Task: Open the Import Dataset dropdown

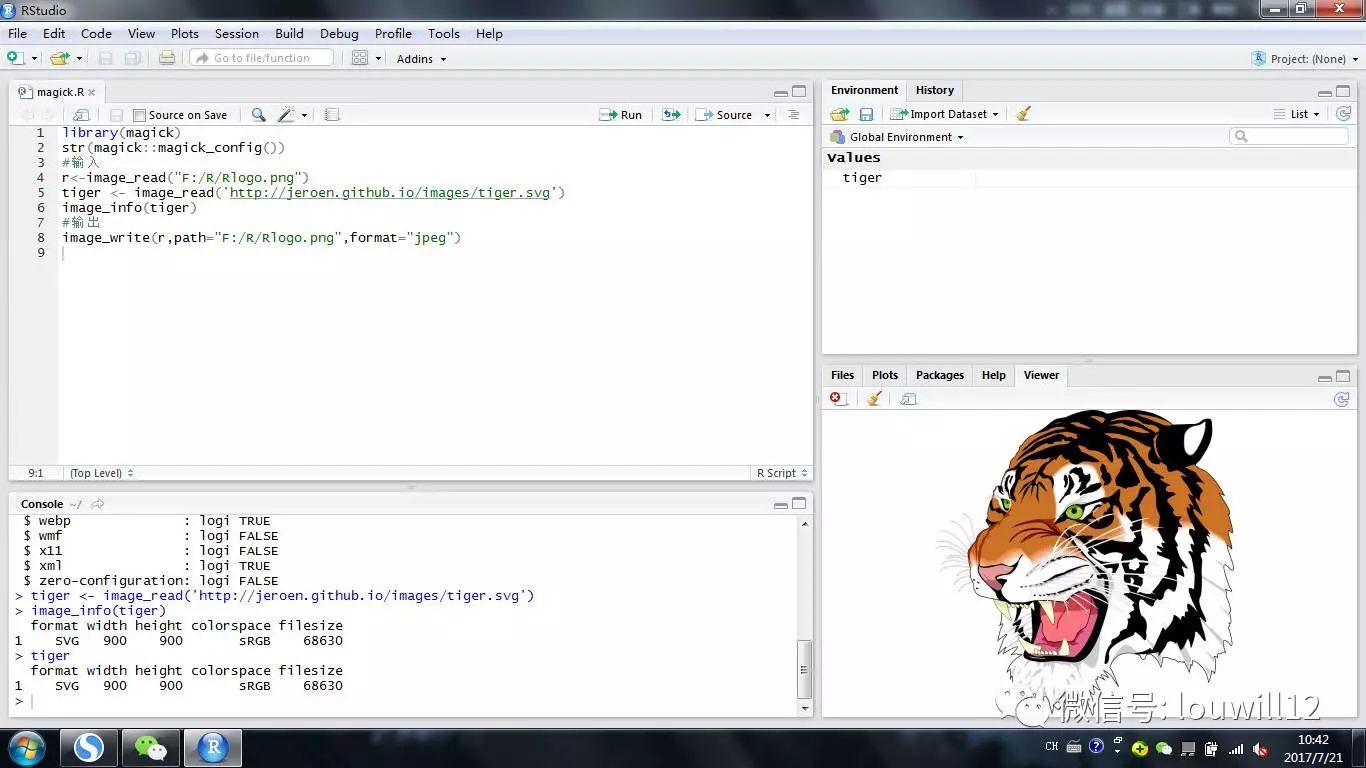Action: click(x=947, y=114)
